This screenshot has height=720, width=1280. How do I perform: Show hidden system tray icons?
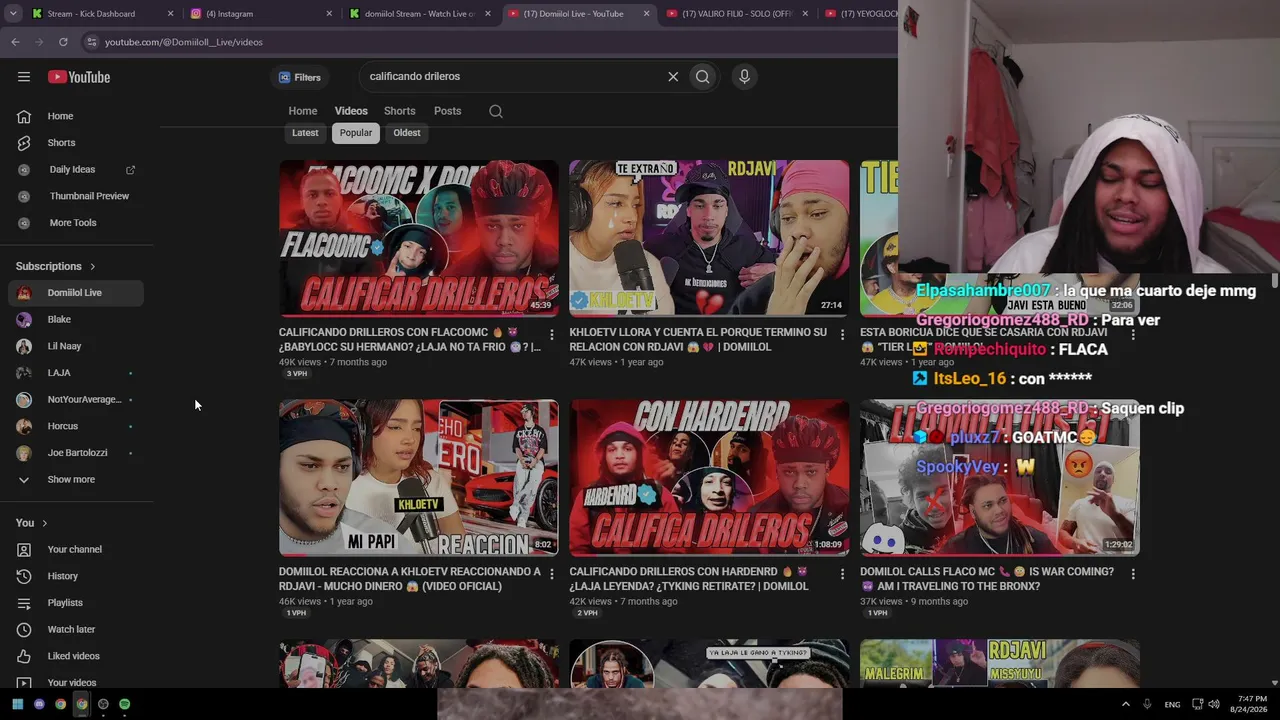click(x=1125, y=704)
